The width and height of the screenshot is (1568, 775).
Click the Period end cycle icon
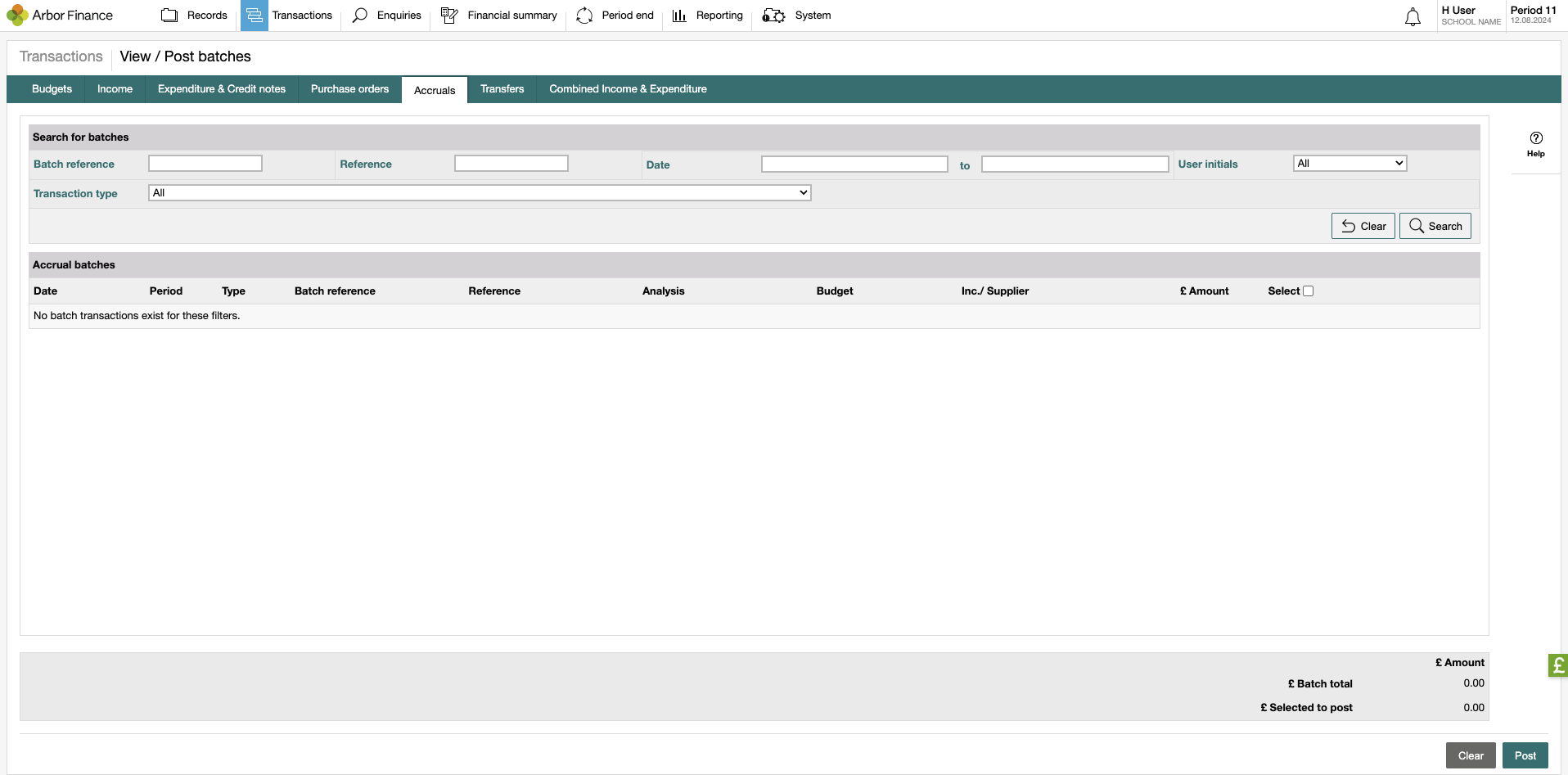(584, 16)
